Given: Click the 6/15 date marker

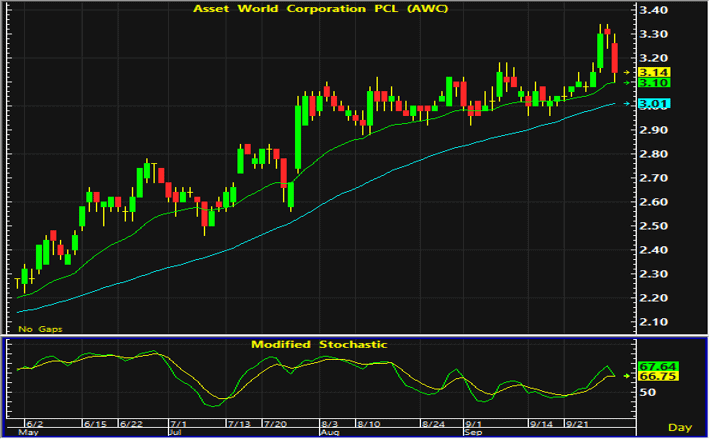Looking at the screenshot, I should tap(95, 424).
